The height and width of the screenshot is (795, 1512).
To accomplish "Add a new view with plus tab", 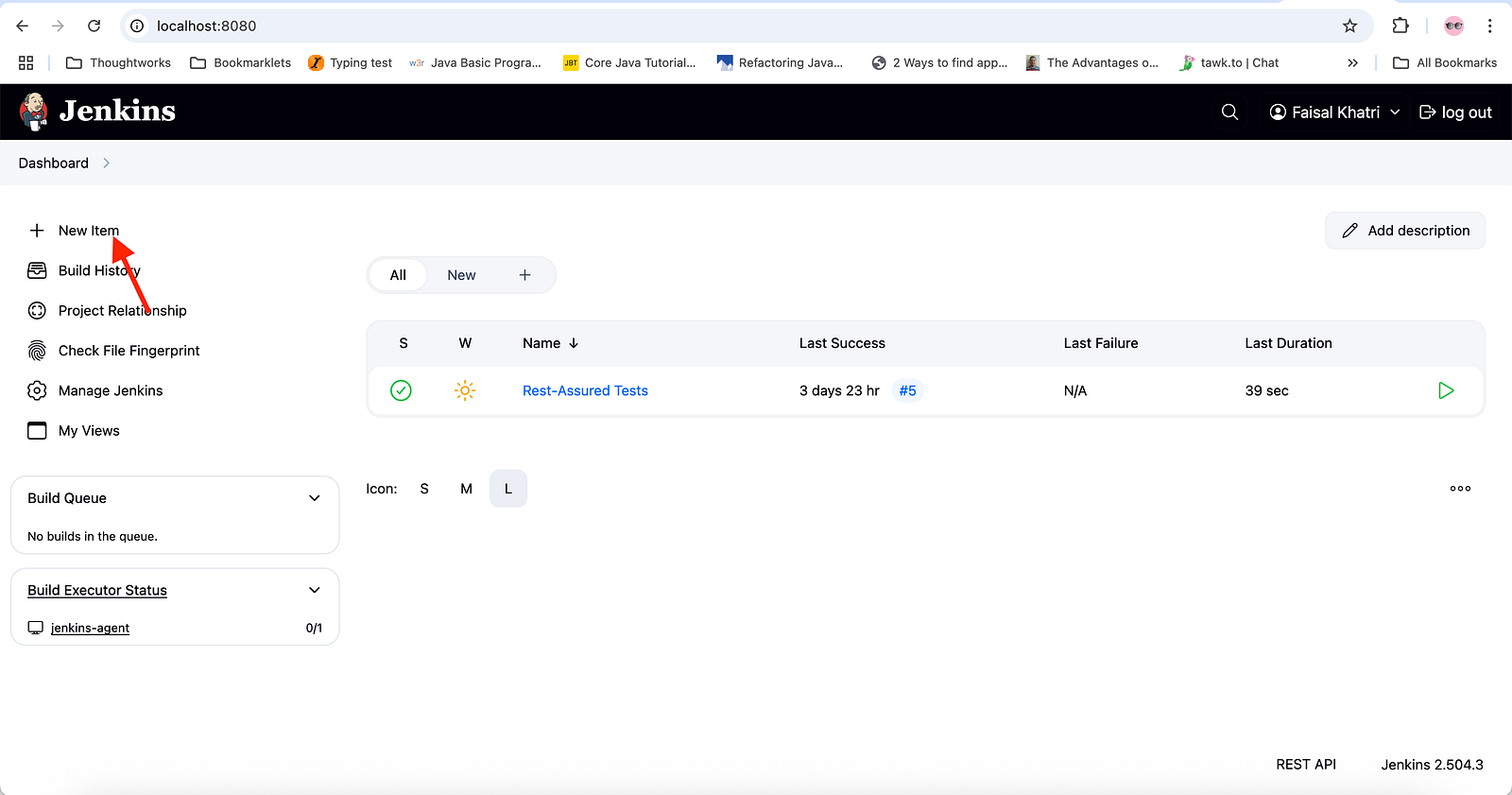I will coord(524,275).
